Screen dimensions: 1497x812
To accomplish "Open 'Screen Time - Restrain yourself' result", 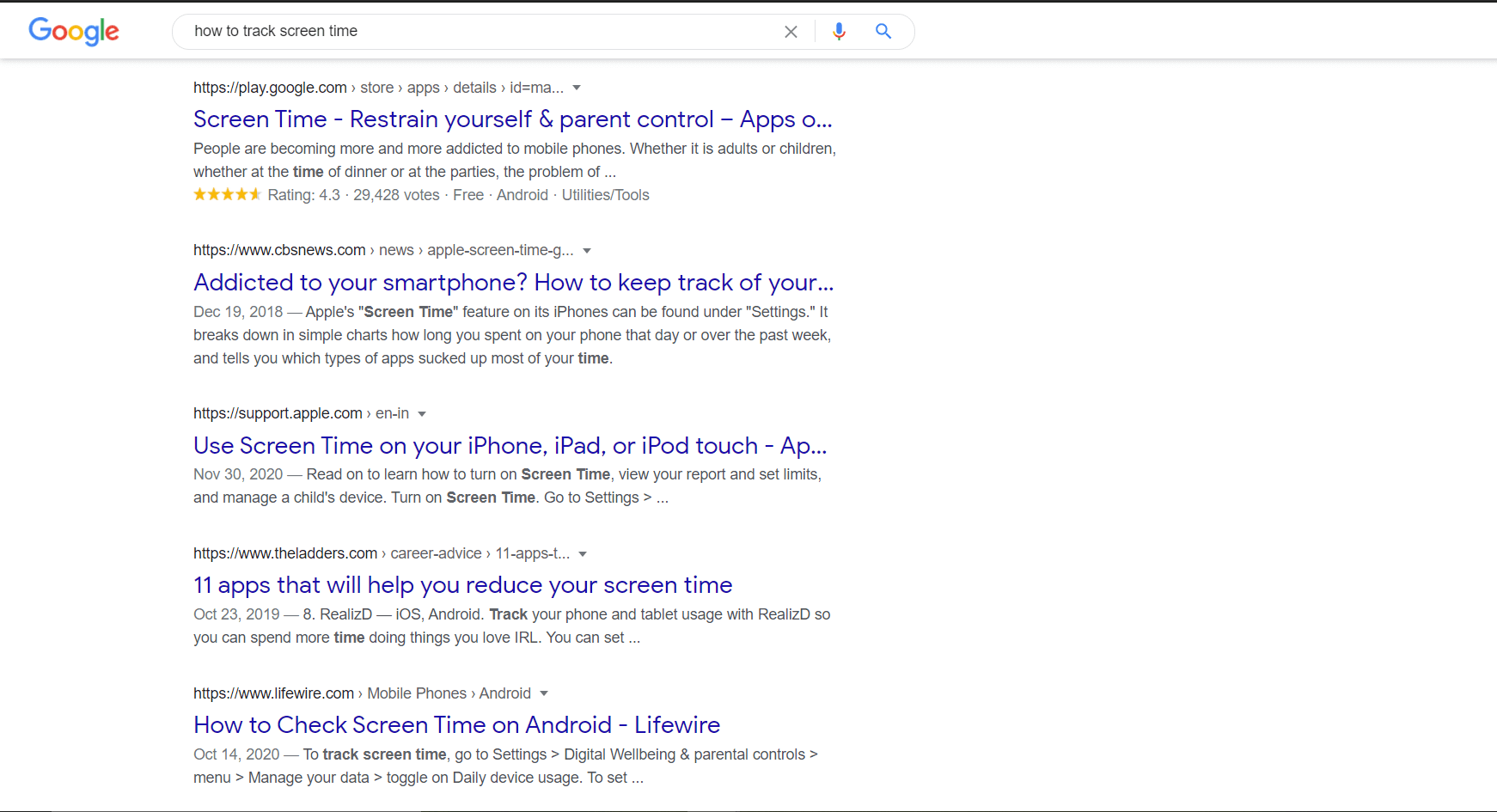I will coord(512,119).
